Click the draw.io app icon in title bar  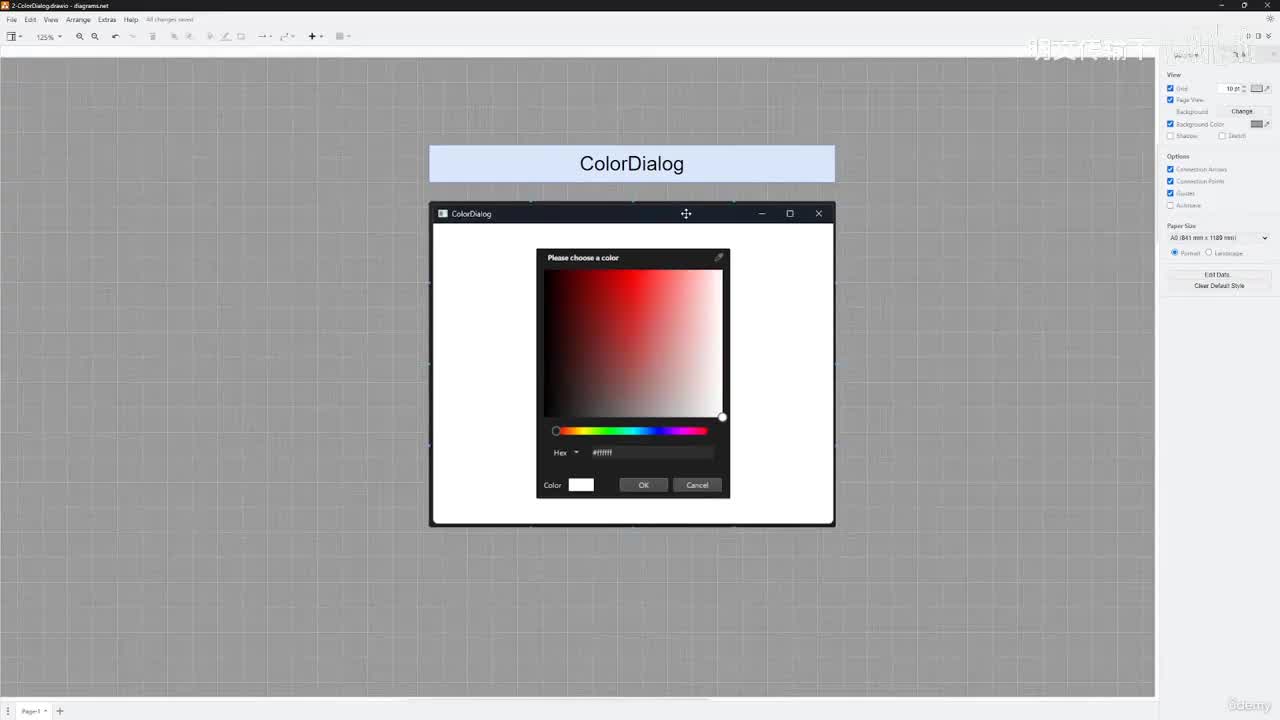click(x=5, y=5)
